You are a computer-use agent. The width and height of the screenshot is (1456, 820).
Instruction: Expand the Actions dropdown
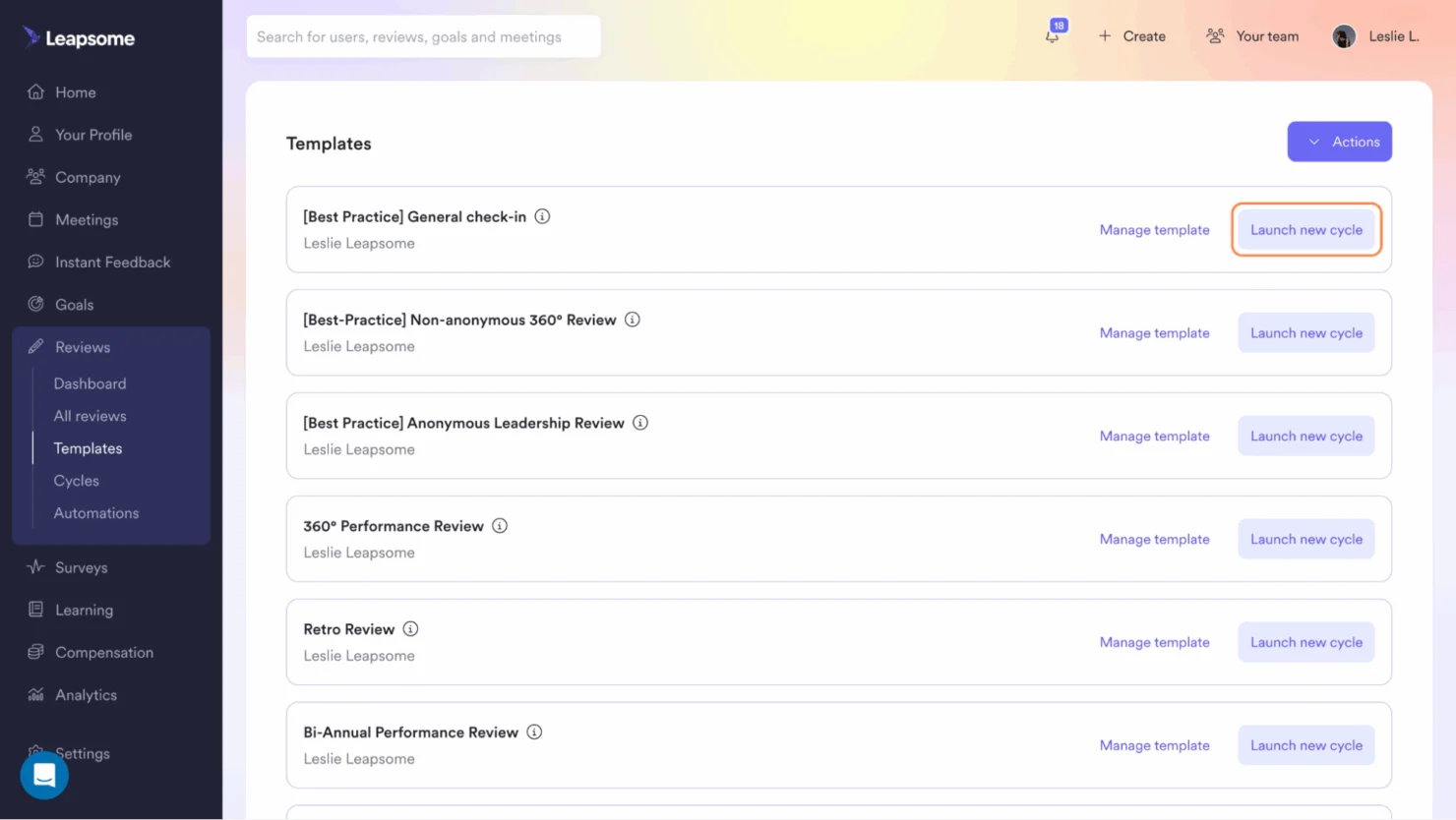coord(1339,141)
